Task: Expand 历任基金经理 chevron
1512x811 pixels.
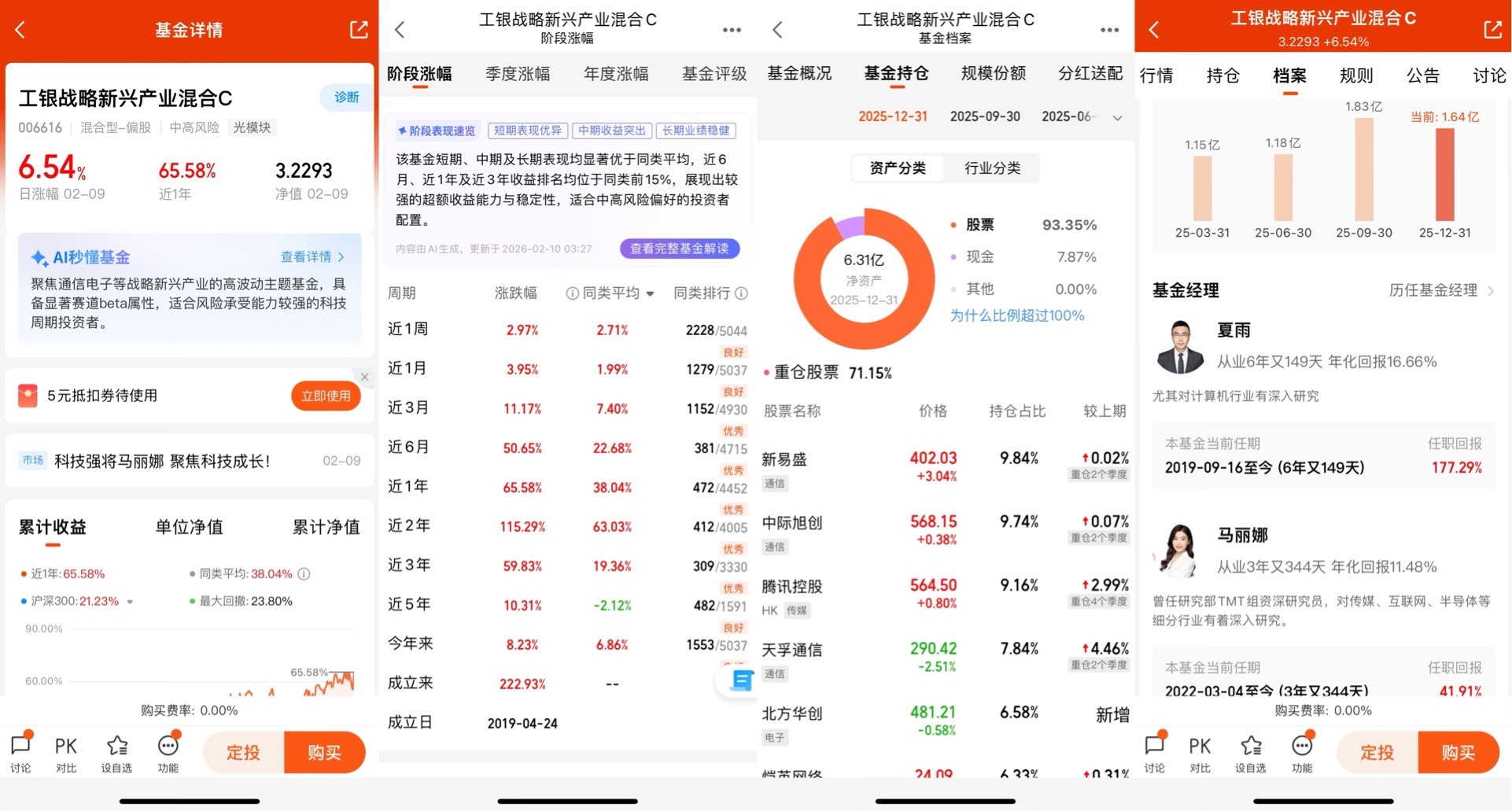Action: pos(1491,291)
